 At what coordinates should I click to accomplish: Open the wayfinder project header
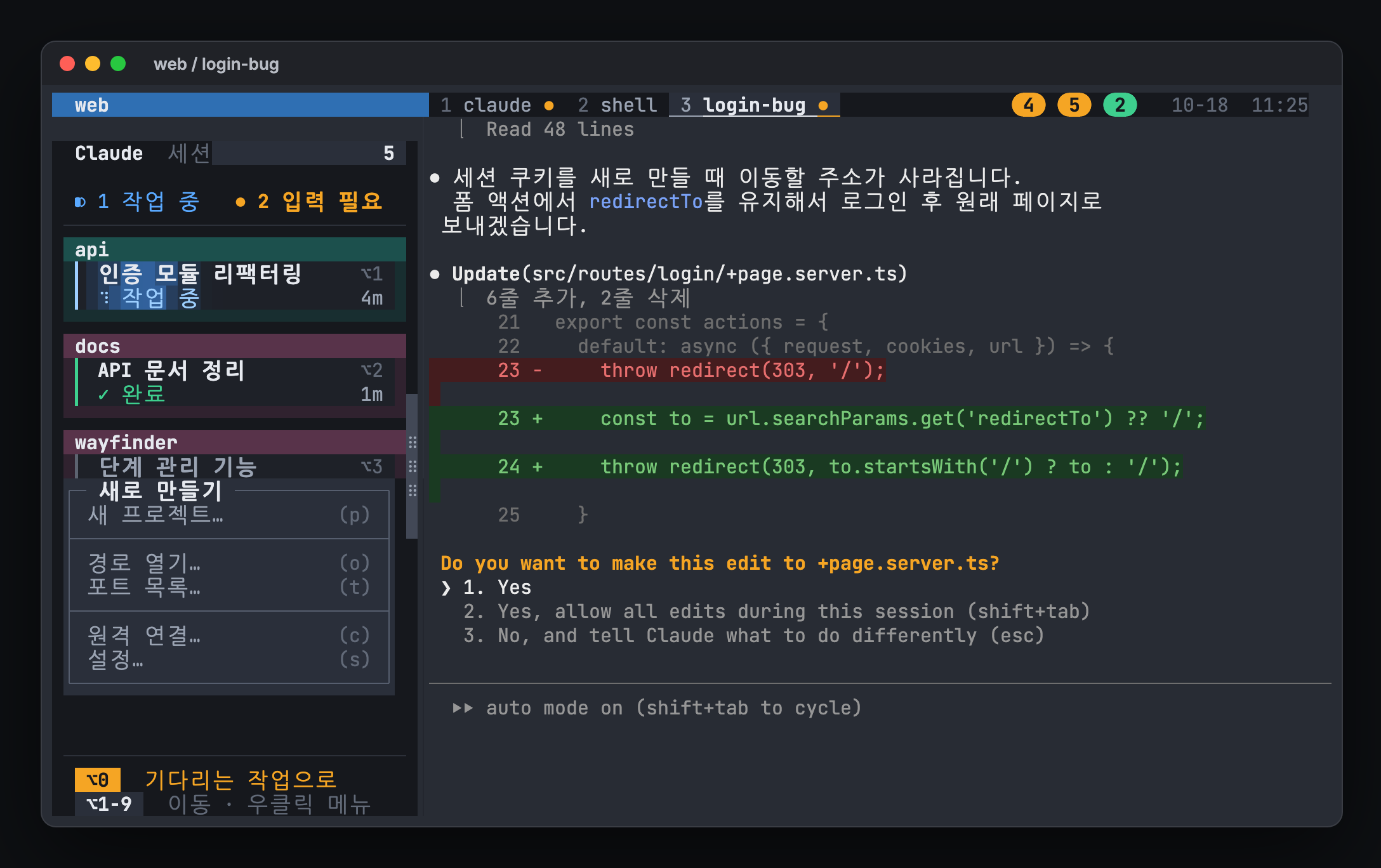click(234, 442)
